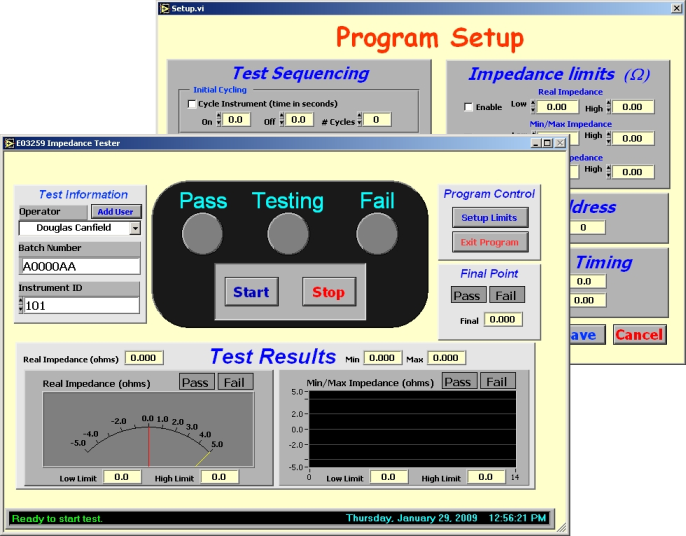The image size is (686, 536).
Task: Click the Batch Number input field
Action: (81, 266)
